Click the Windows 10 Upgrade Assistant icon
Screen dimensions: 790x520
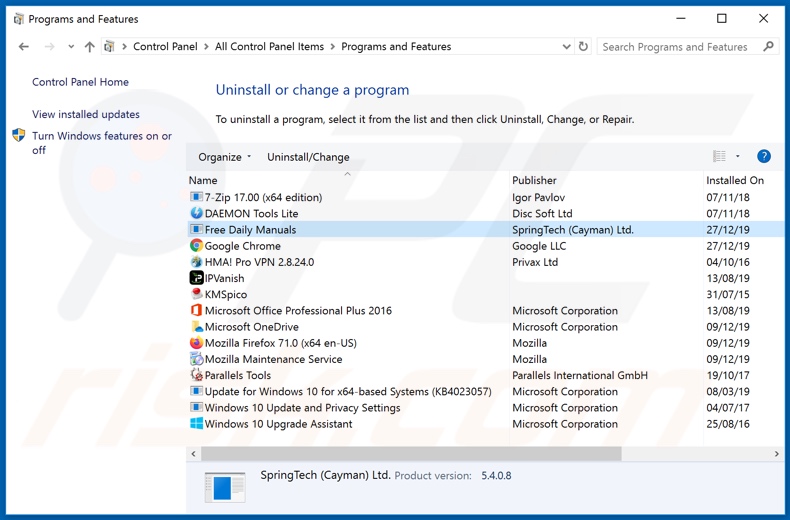(x=196, y=423)
